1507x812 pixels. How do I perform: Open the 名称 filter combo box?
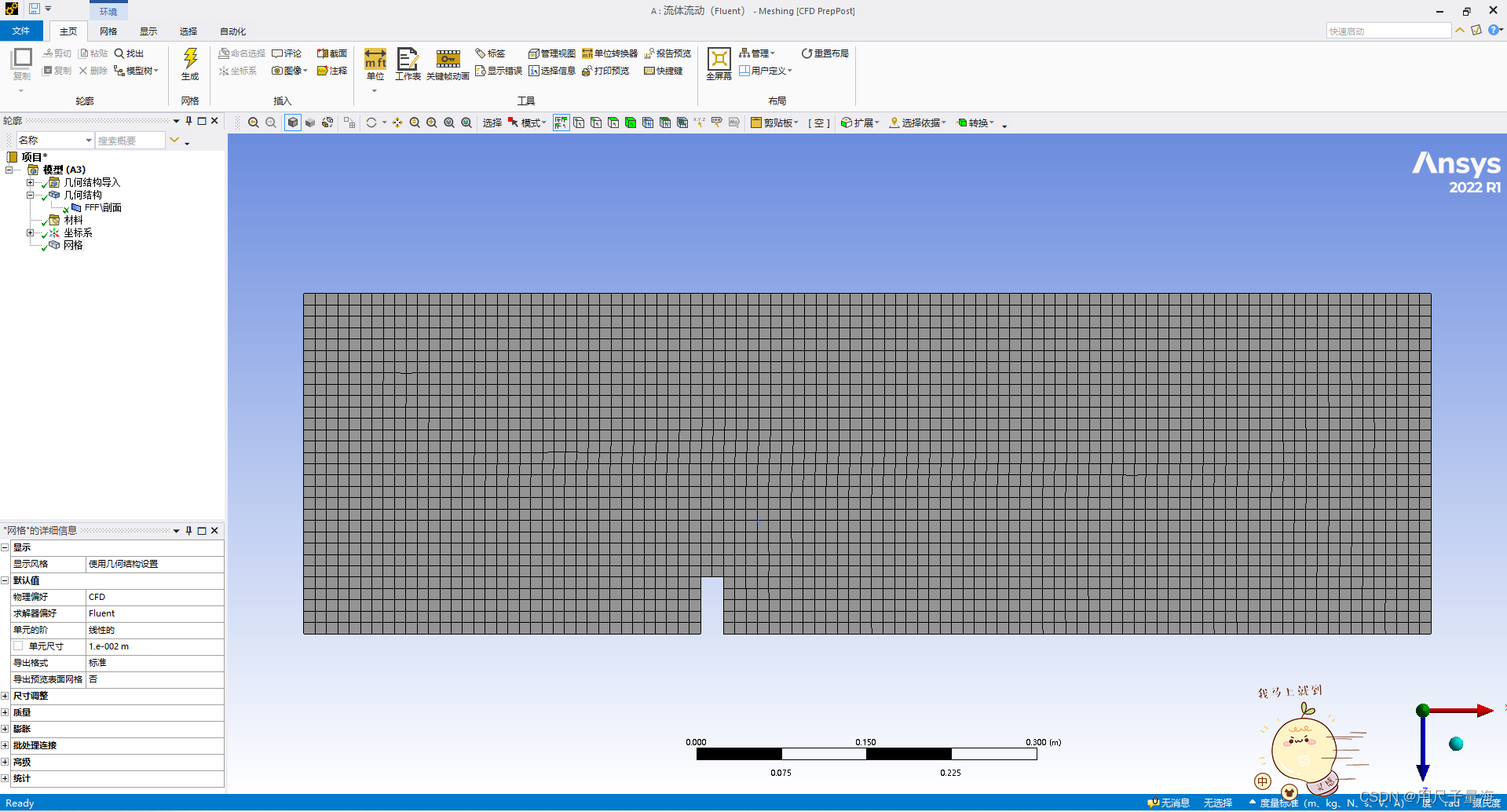pyautogui.click(x=55, y=140)
